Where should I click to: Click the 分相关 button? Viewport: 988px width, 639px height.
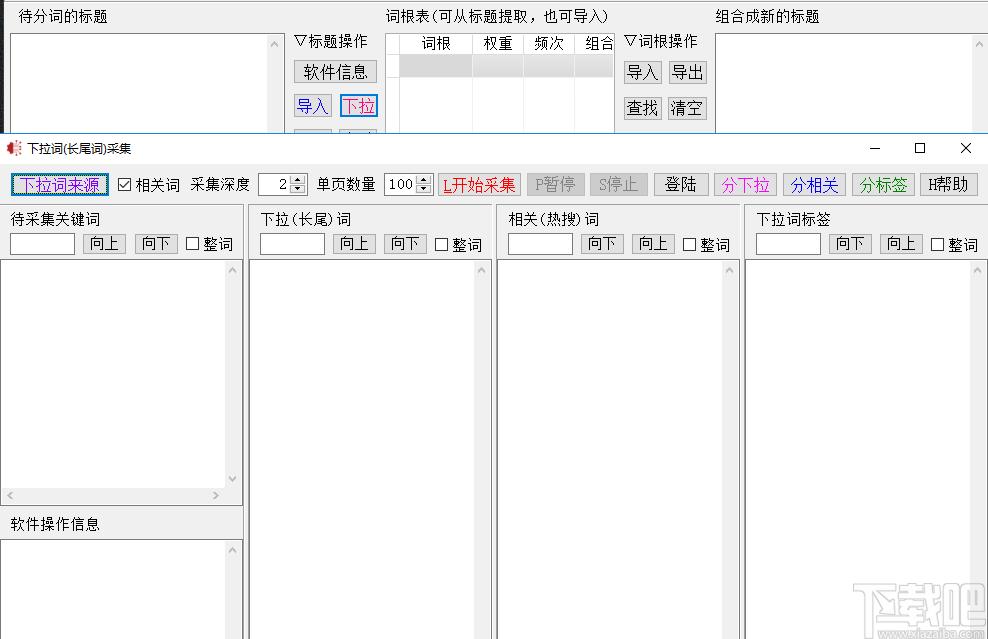pos(815,185)
